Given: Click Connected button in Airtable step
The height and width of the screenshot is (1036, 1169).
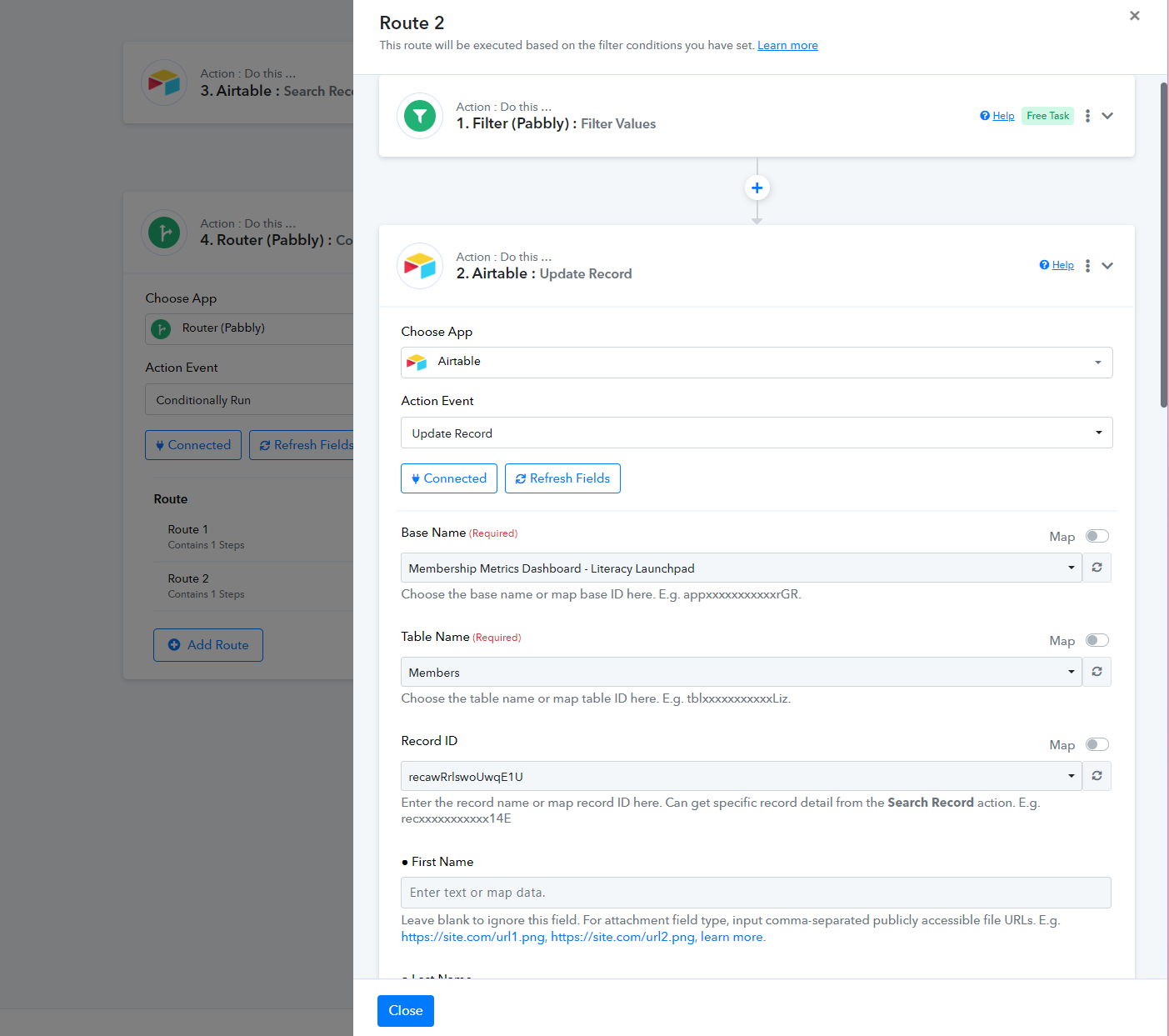Looking at the screenshot, I should click(449, 478).
